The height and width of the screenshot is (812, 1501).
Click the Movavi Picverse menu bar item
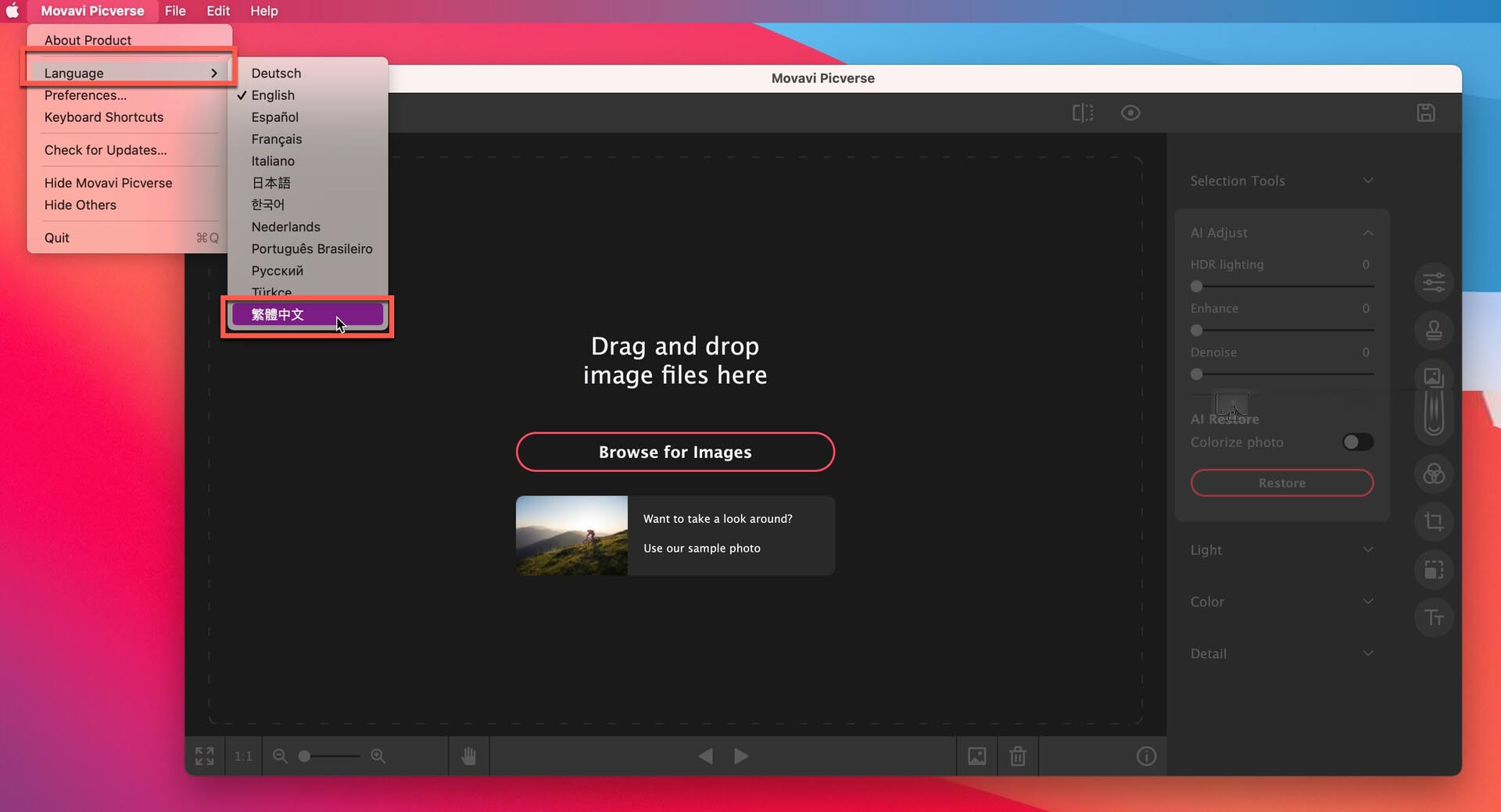point(92,11)
